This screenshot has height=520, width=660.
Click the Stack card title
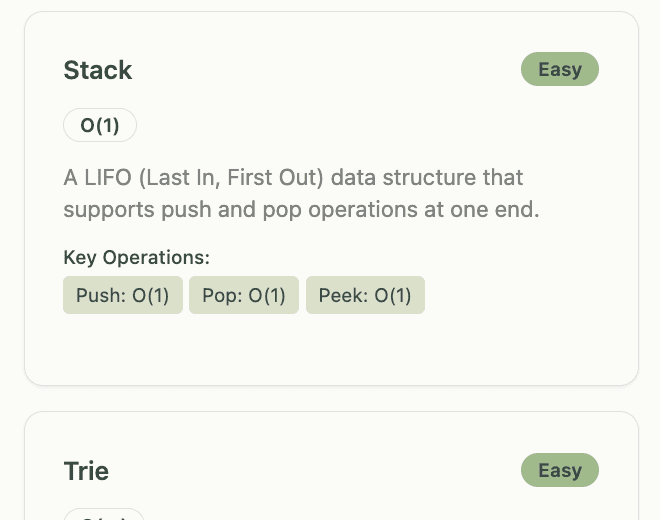[x=98, y=70]
